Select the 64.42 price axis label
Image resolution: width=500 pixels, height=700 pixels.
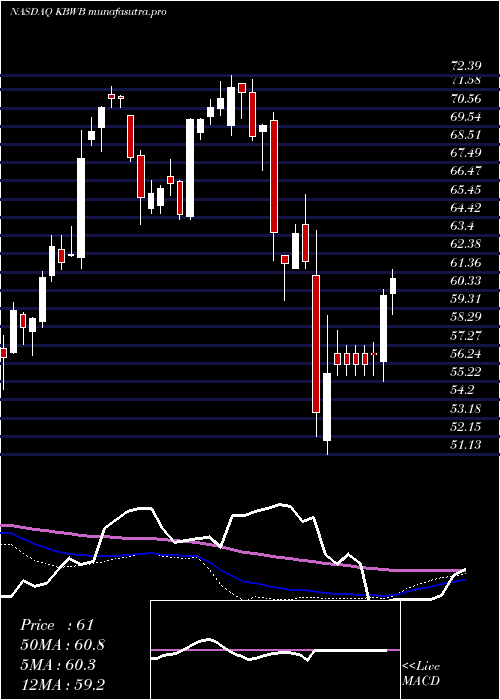click(x=466, y=208)
